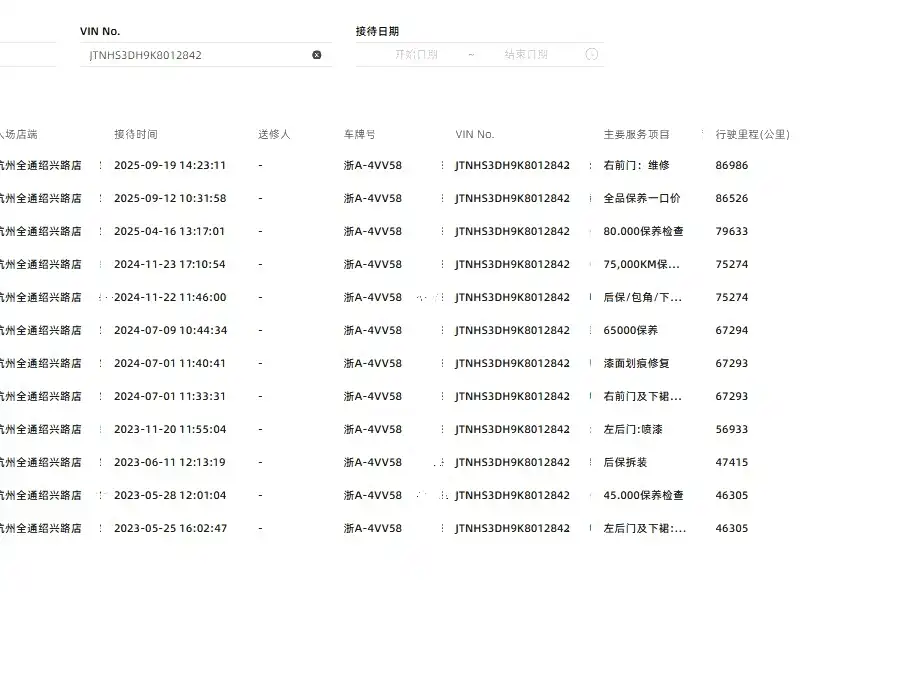Select the 全品保养一口价 service entry
The image size is (904, 678).
tap(642, 198)
